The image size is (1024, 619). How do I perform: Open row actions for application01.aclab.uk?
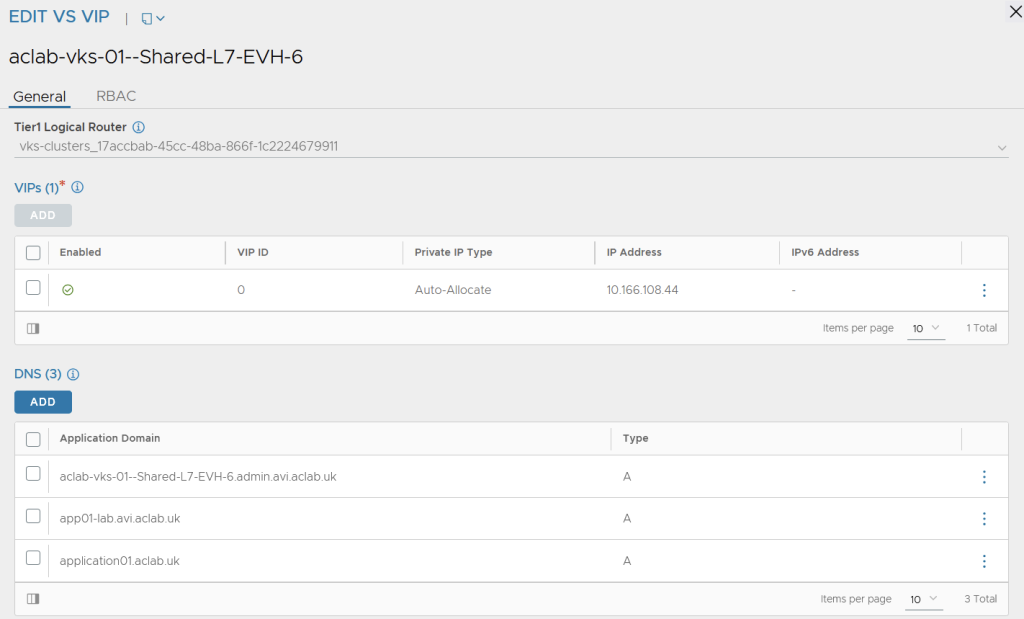[984, 561]
